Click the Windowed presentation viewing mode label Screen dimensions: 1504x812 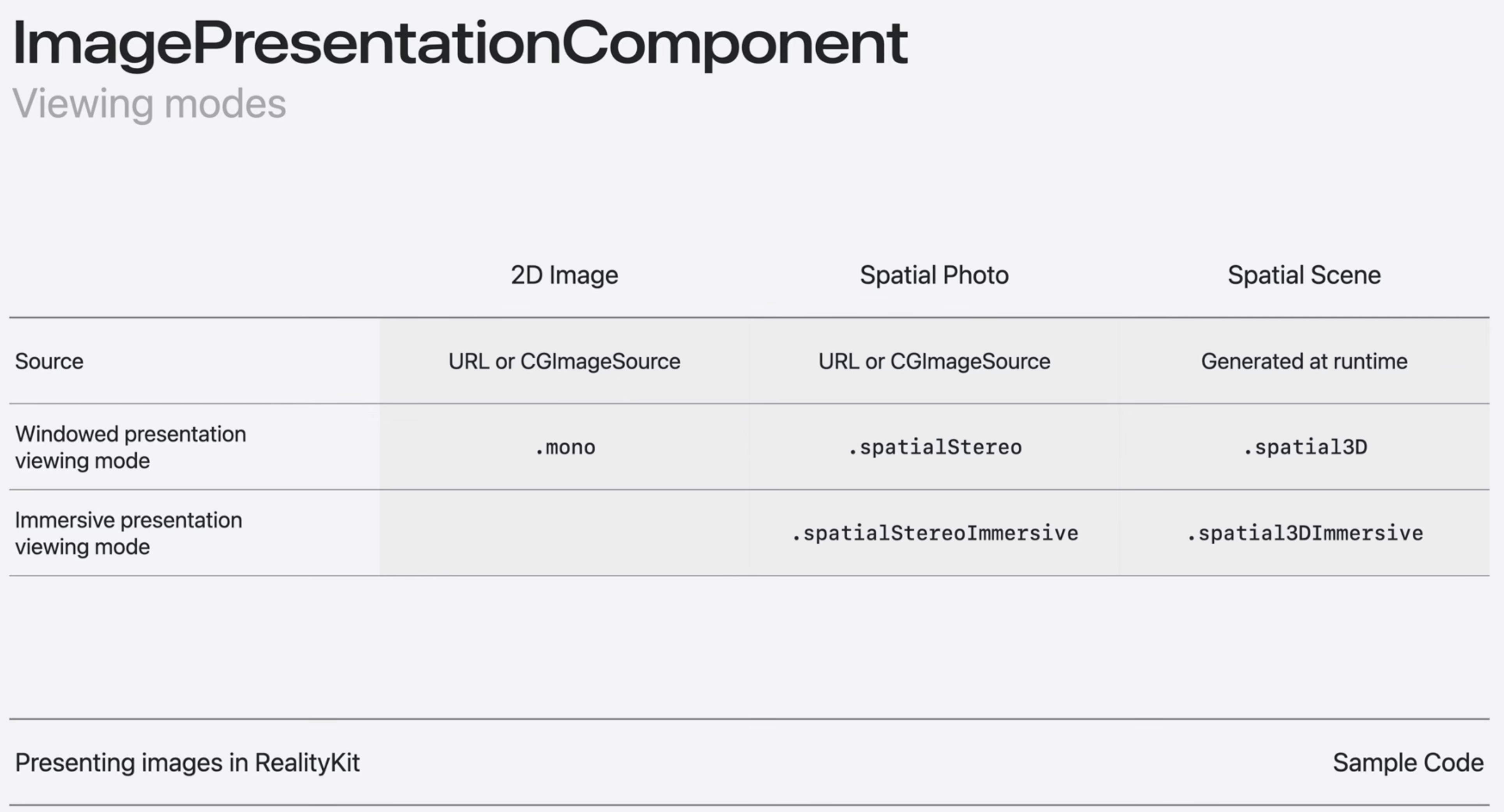[130, 447]
